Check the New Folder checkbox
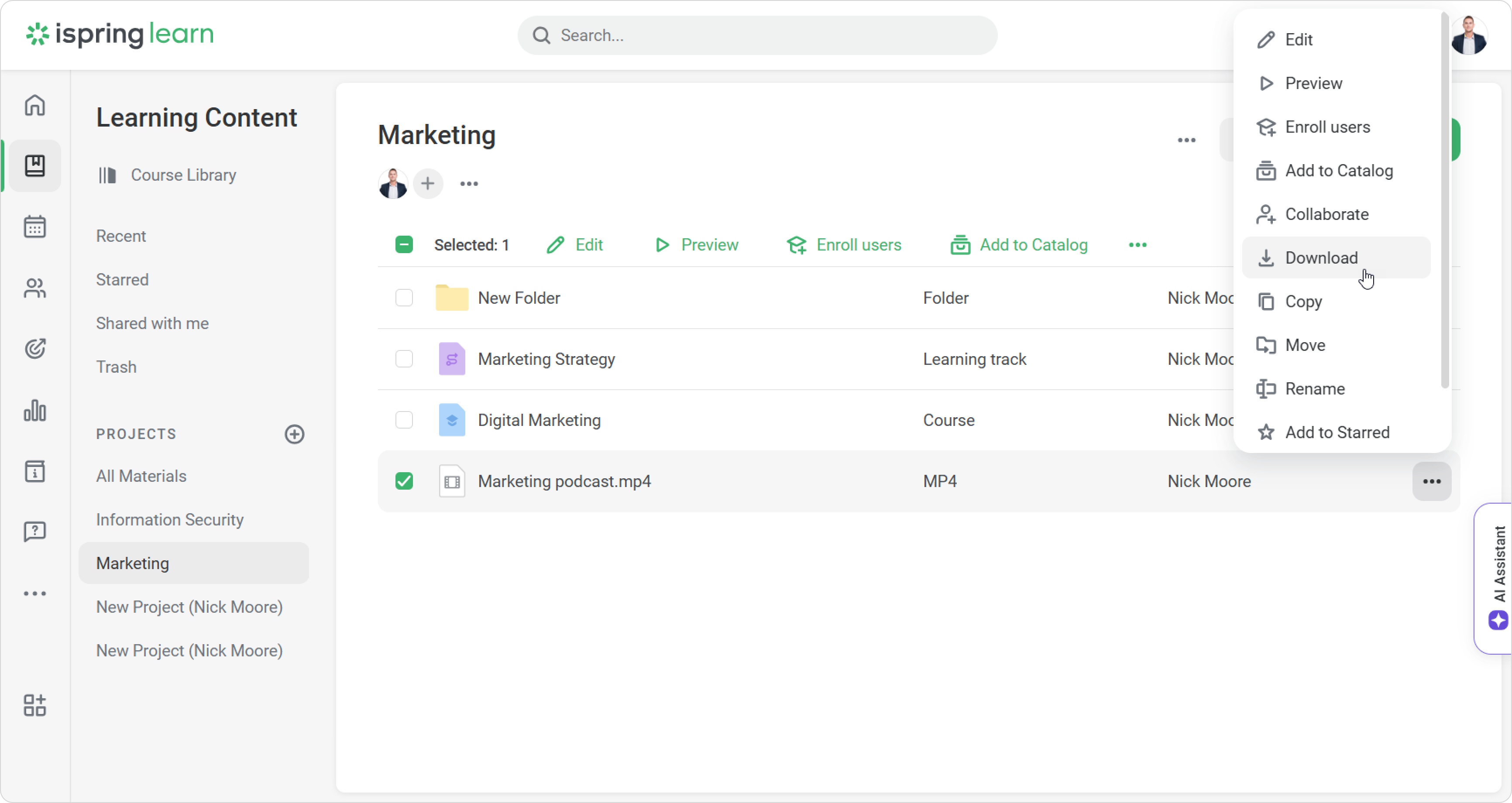Viewport: 1512px width, 803px height. 404,298
